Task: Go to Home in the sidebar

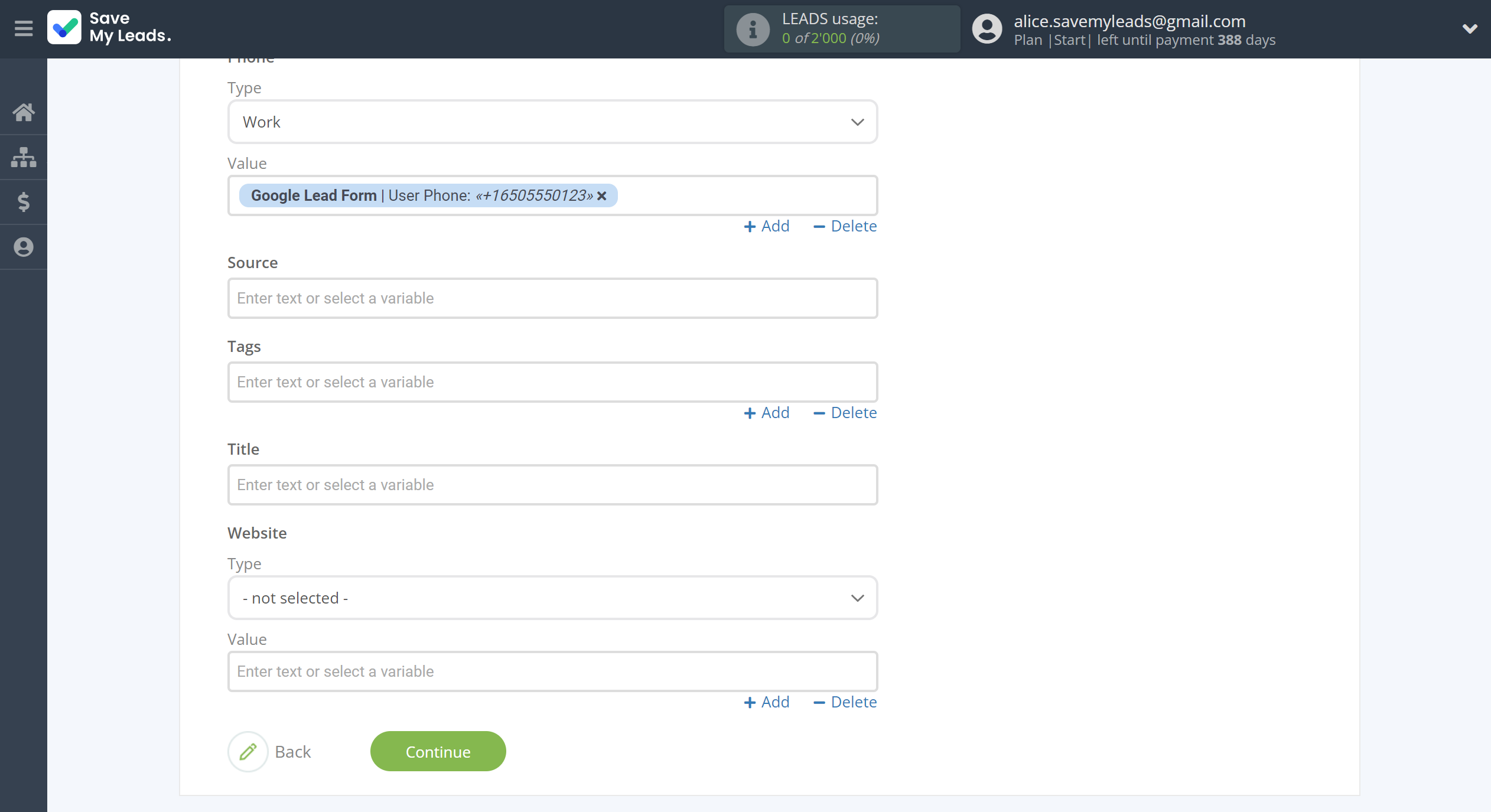Action: (24, 112)
